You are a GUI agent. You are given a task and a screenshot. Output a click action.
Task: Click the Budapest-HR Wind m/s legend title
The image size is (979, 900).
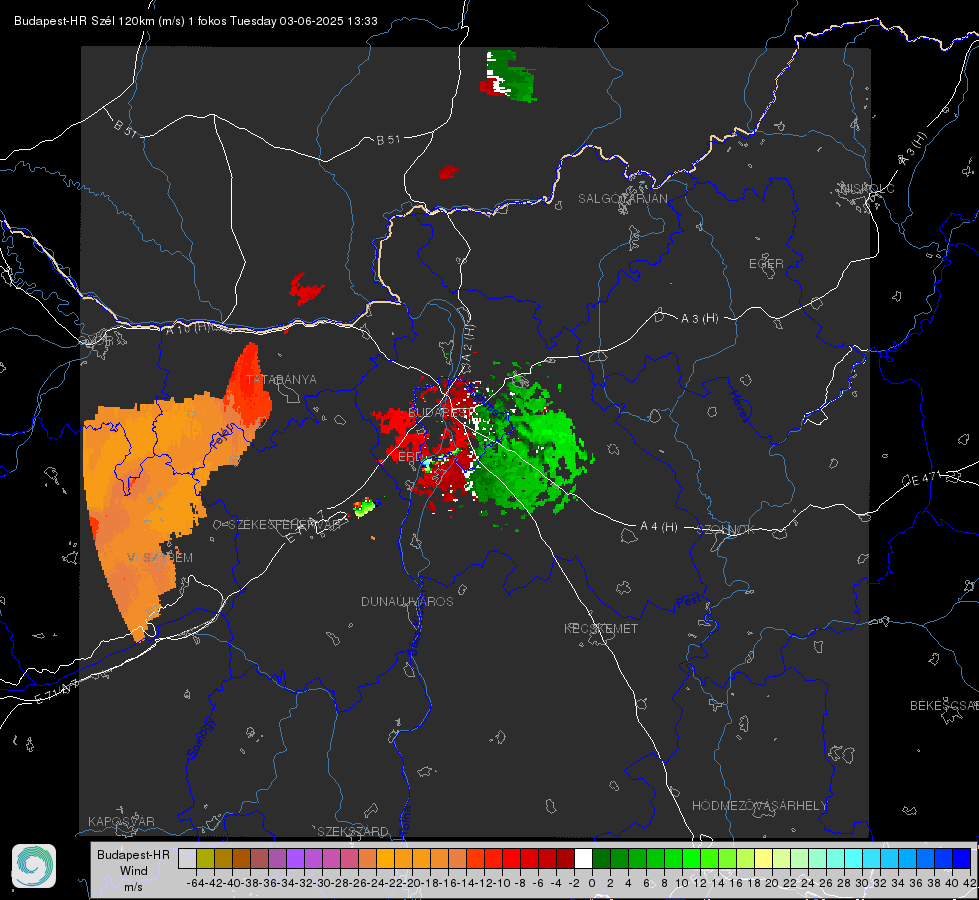pyautogui.click(x=134, y=871)
